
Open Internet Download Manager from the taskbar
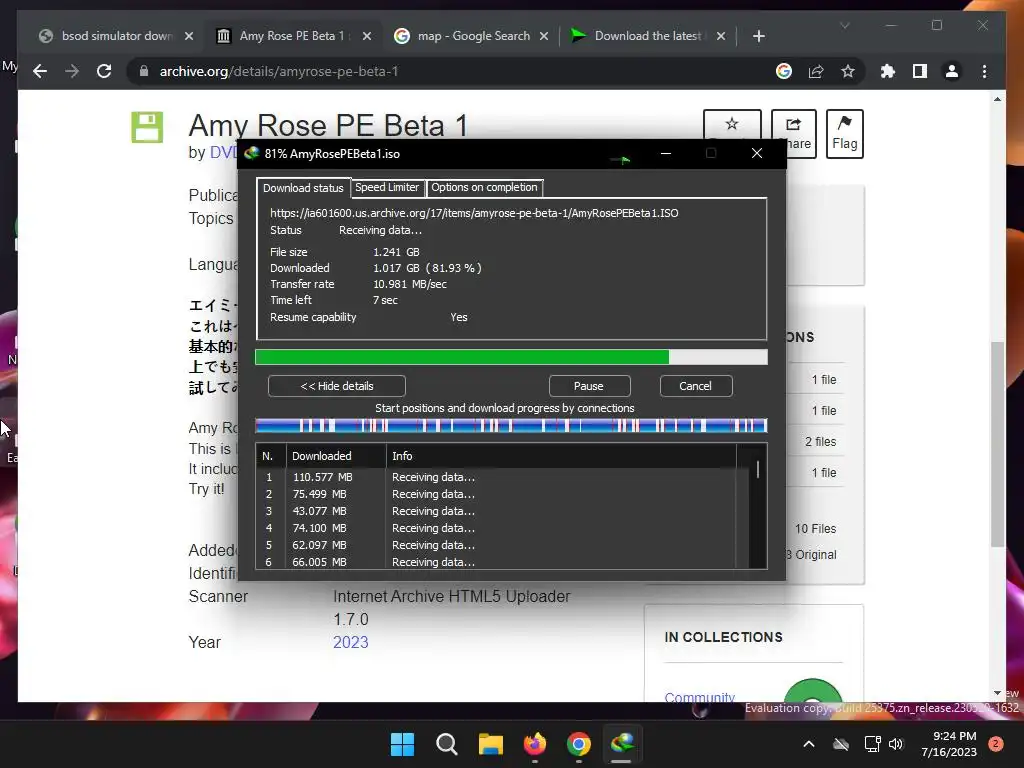tap(622, 744)
